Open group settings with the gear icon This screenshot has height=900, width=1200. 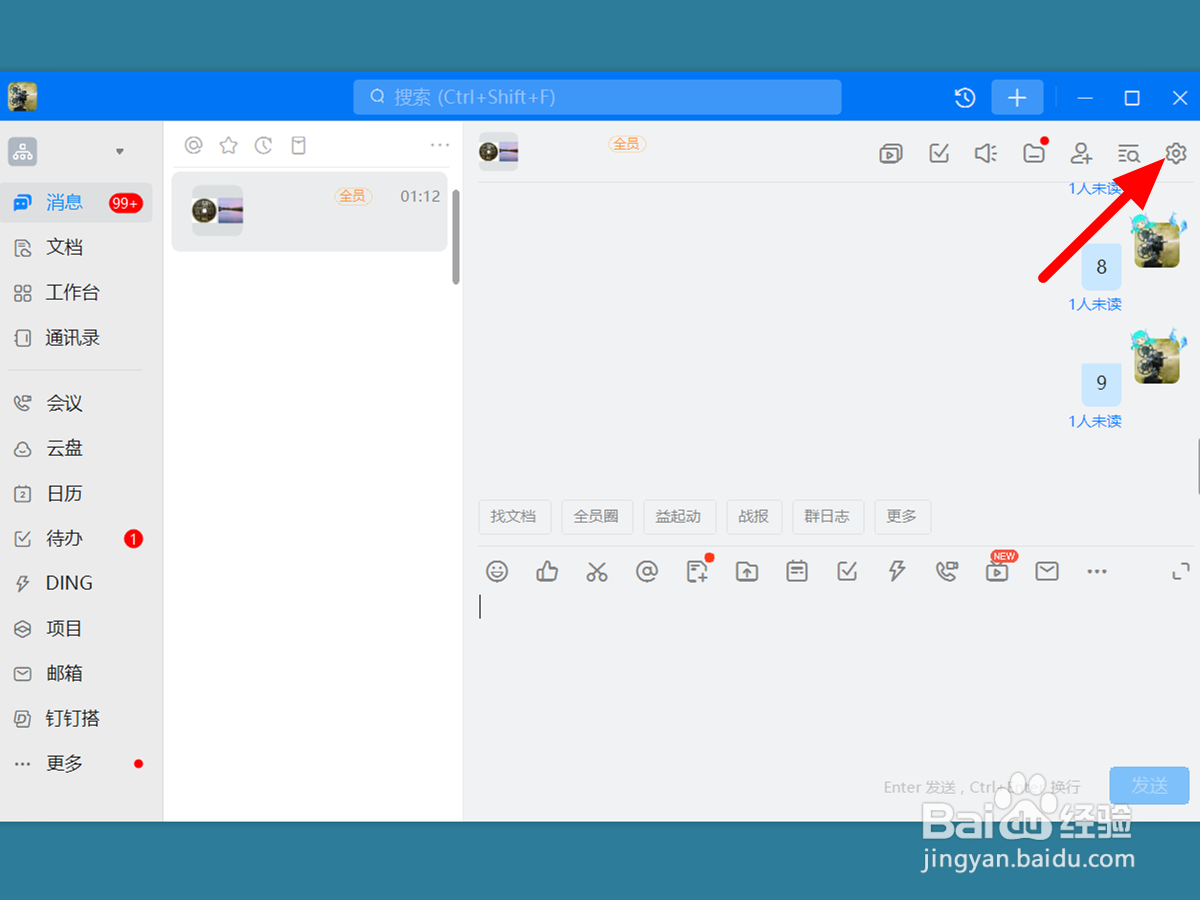(x=1175, y=154)
